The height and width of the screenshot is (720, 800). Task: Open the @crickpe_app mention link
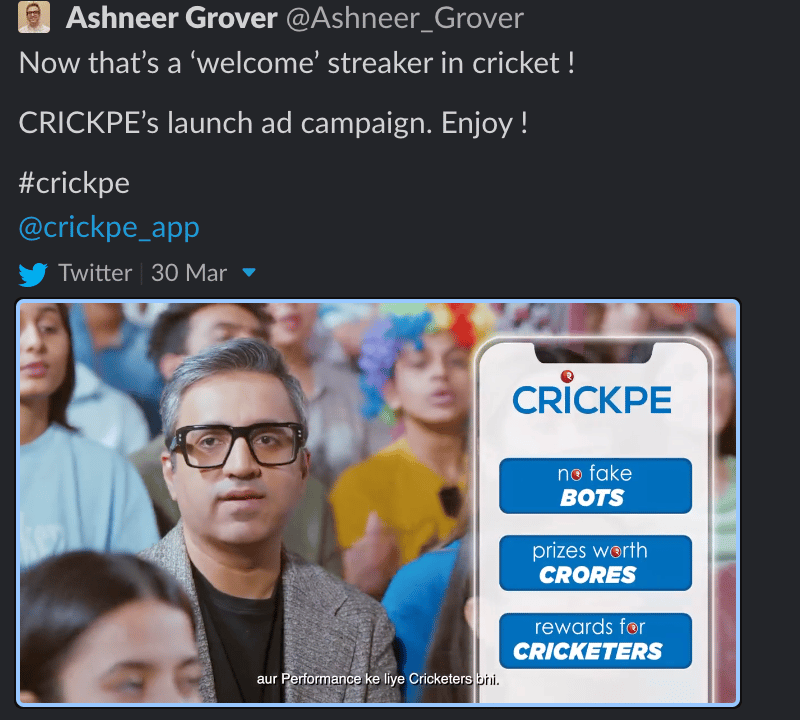(x=109, y=227)
